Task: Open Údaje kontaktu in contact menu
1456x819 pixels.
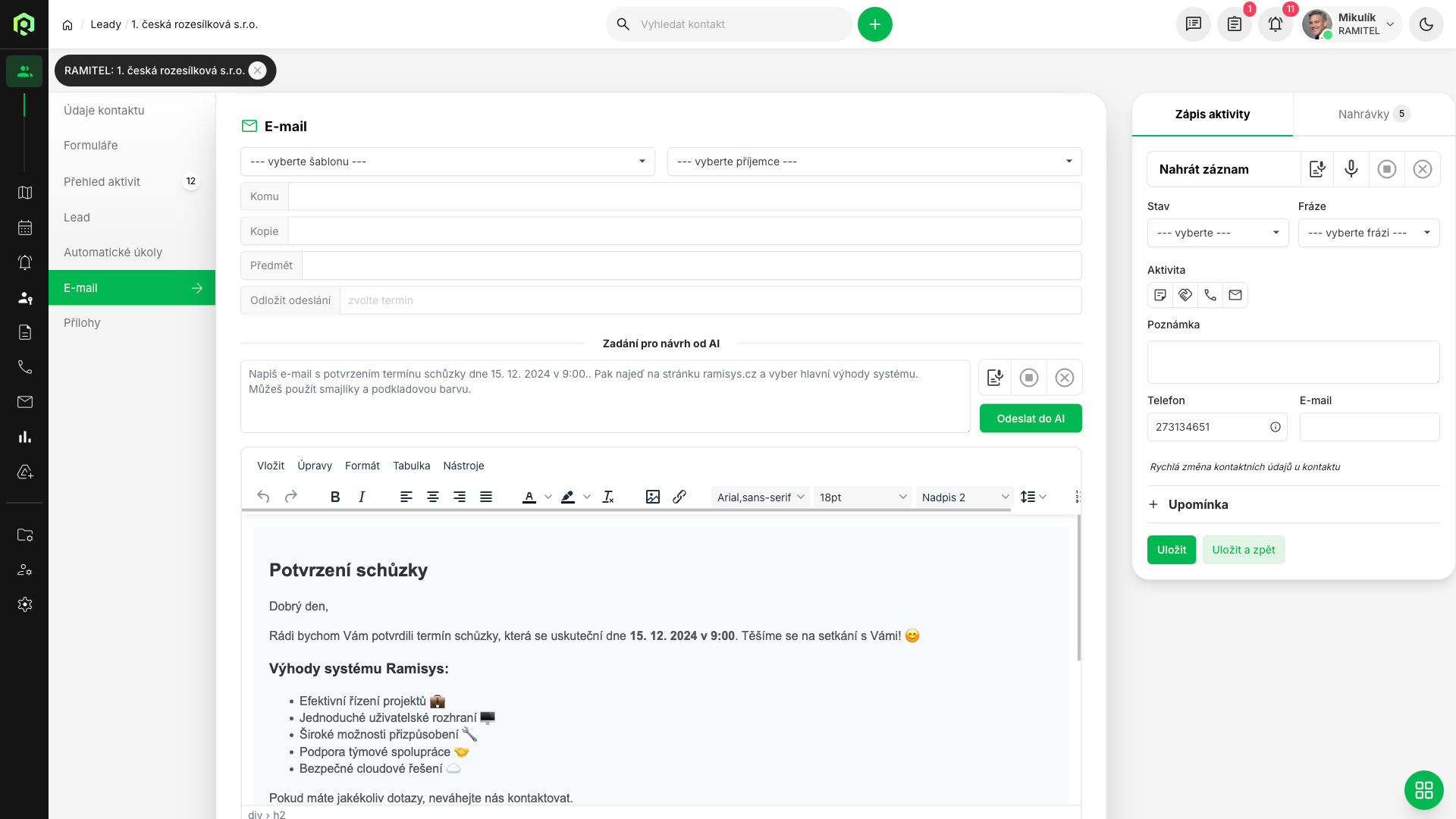Action: [132, 111]
